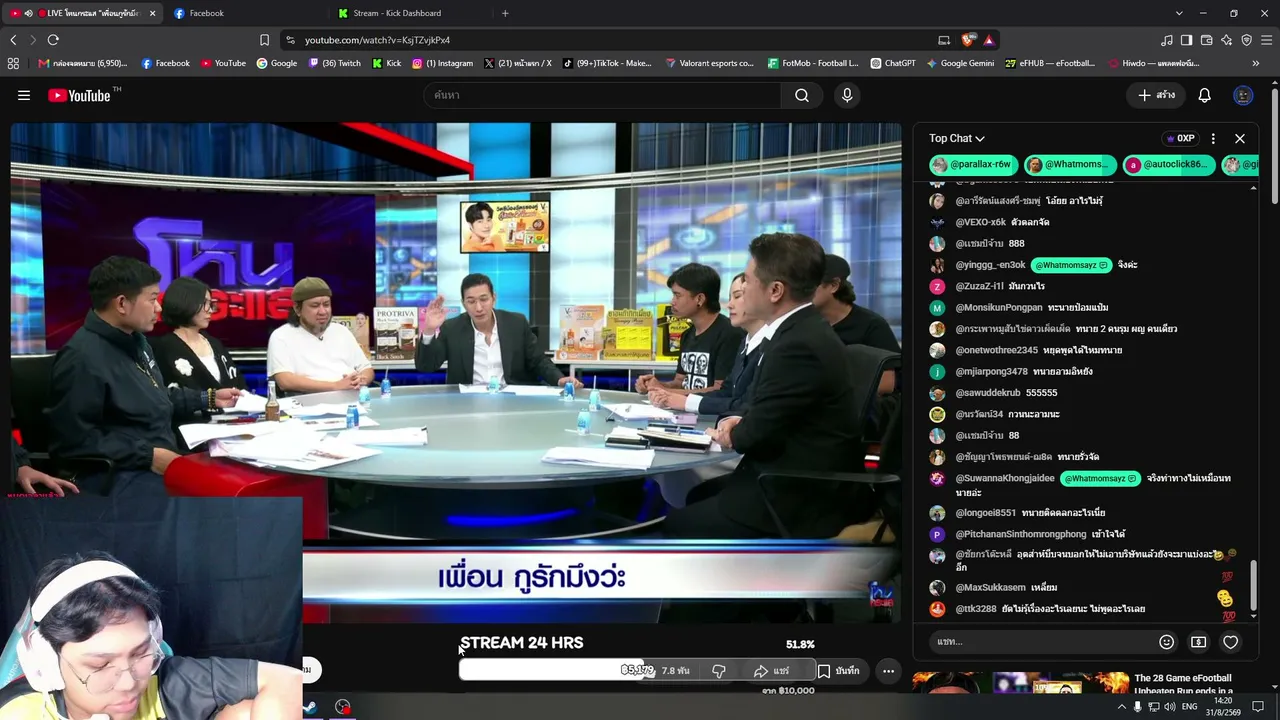Switch to Stream - Kick Dashboard tab
This screenshot has height=720, width=1280.
pos(410,13)
